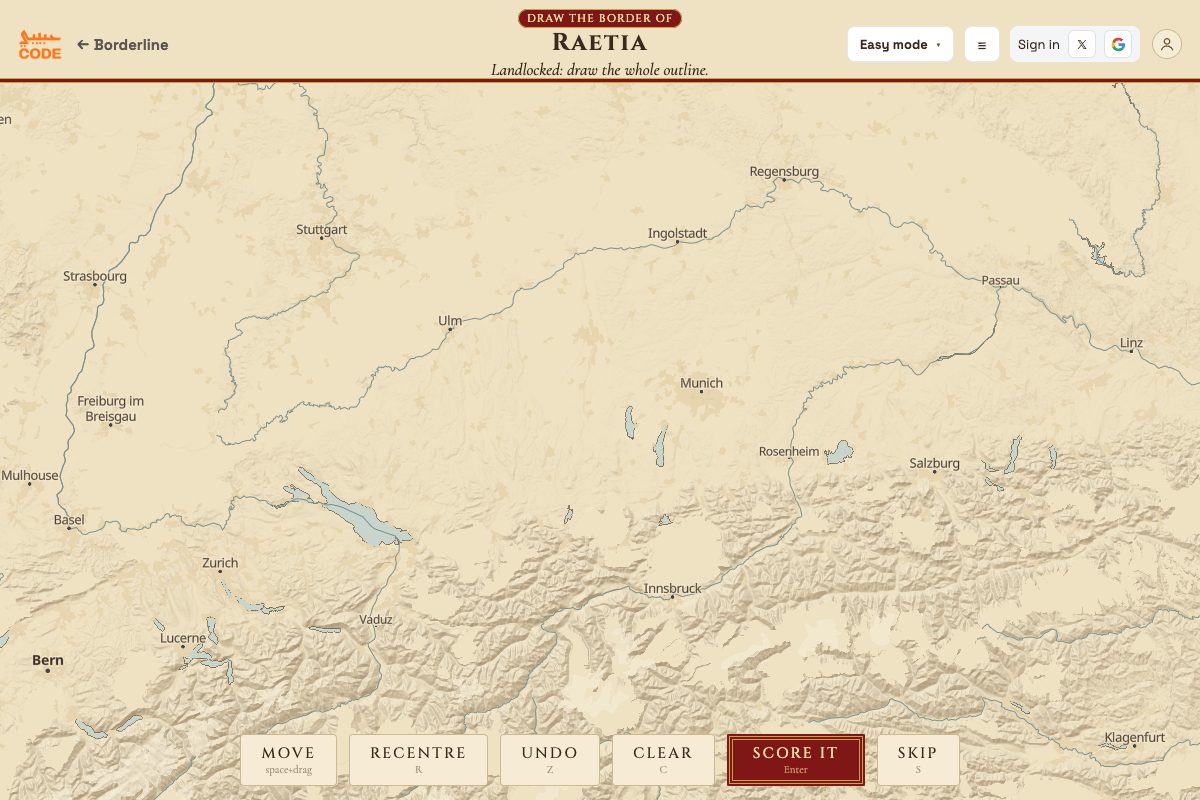
Task: Click the Regensburg city label
Action: (x=784, y=171)
